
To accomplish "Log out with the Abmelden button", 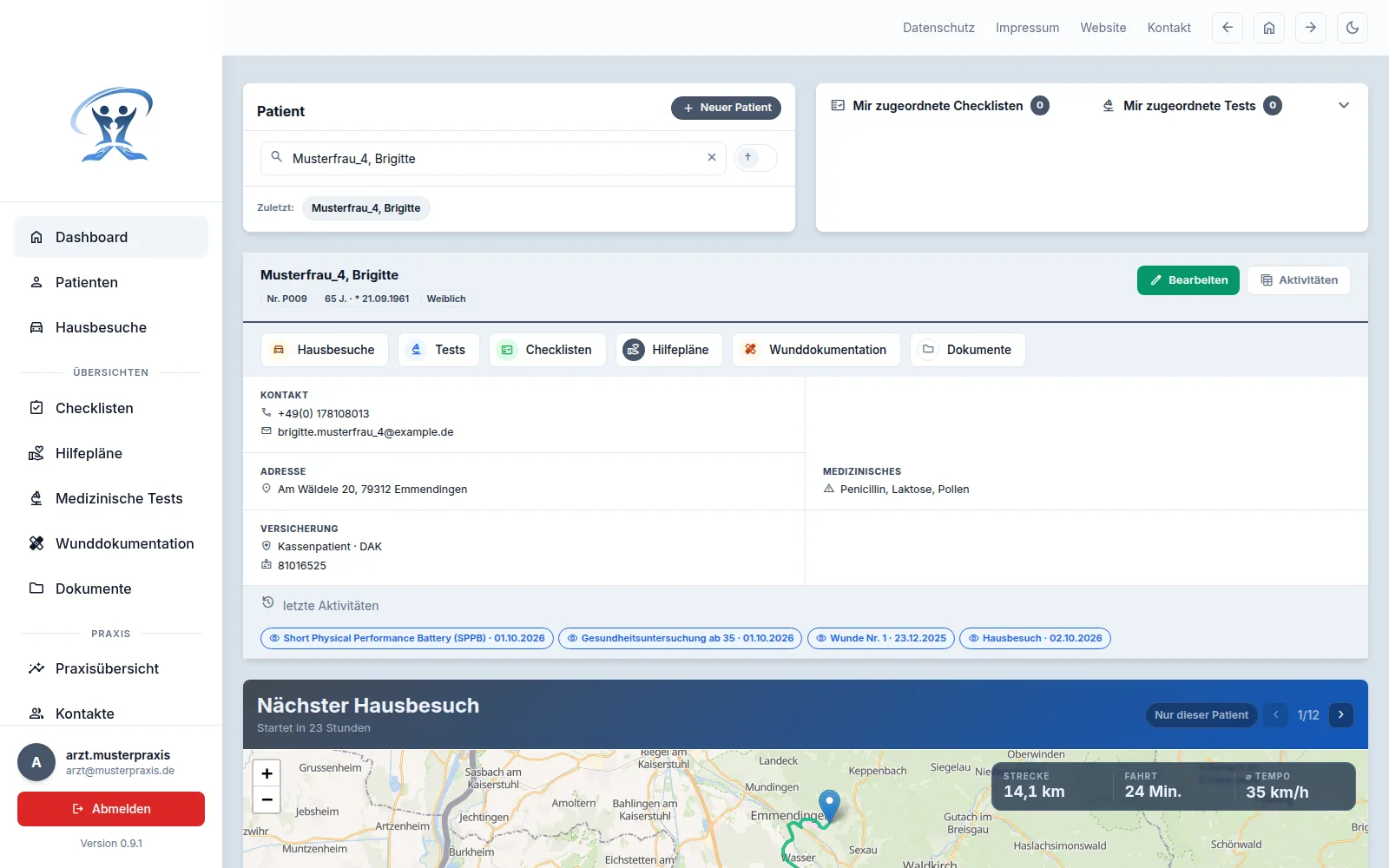I will coord(111,809).
